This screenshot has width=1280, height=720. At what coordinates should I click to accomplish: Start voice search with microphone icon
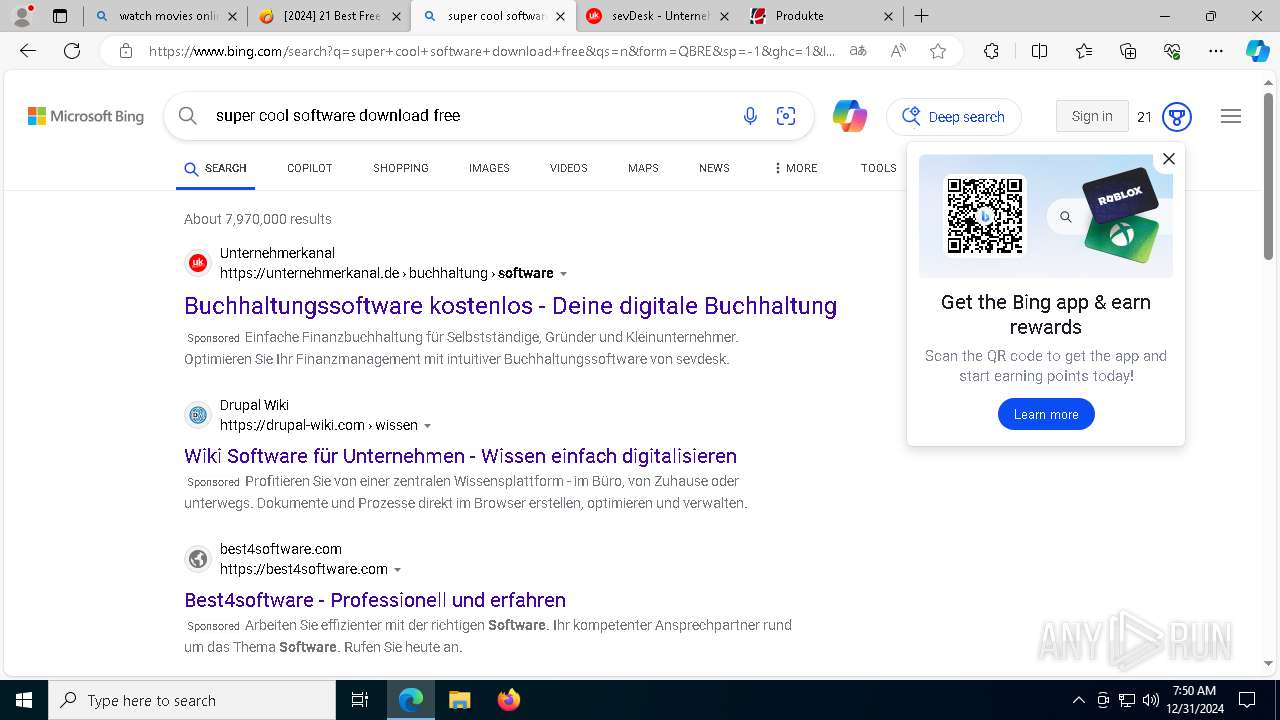tap(750, 116)
